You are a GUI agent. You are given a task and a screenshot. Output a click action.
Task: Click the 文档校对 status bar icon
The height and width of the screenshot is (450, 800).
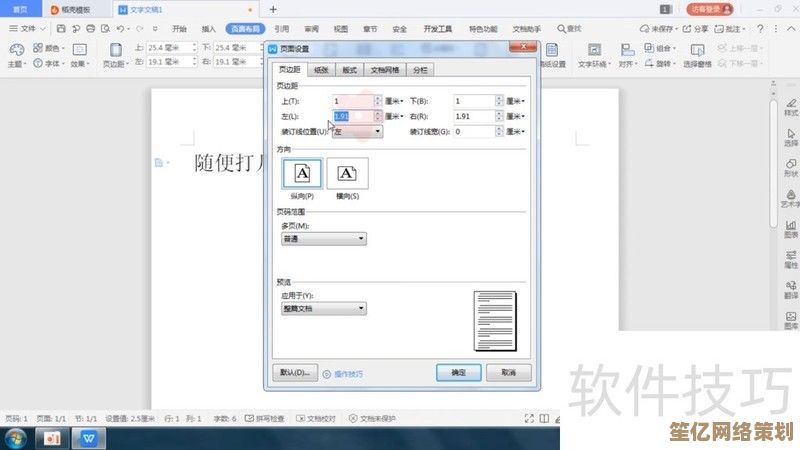pos(319,418)
